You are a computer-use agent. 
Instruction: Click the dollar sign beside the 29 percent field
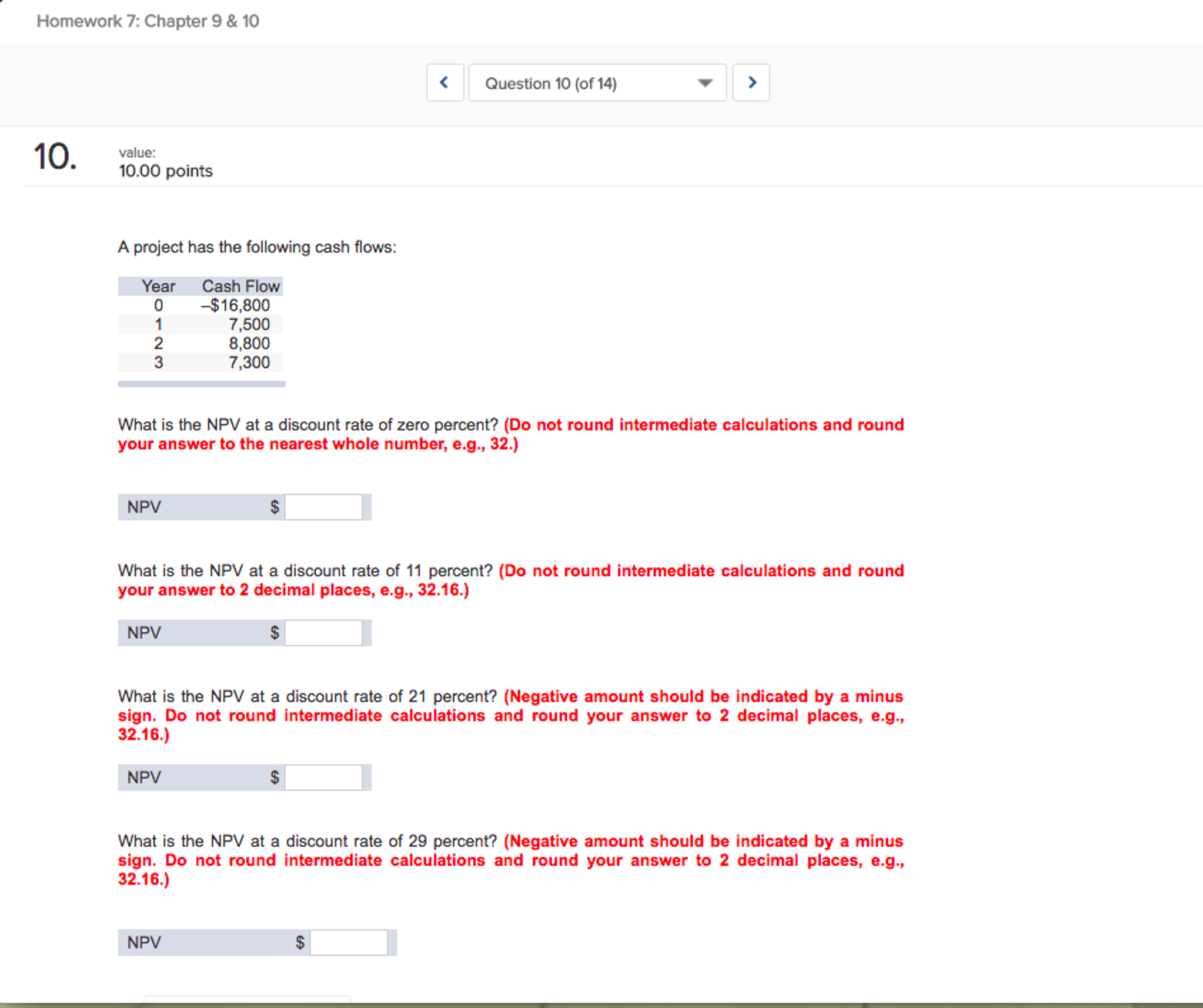coord(300,942)
